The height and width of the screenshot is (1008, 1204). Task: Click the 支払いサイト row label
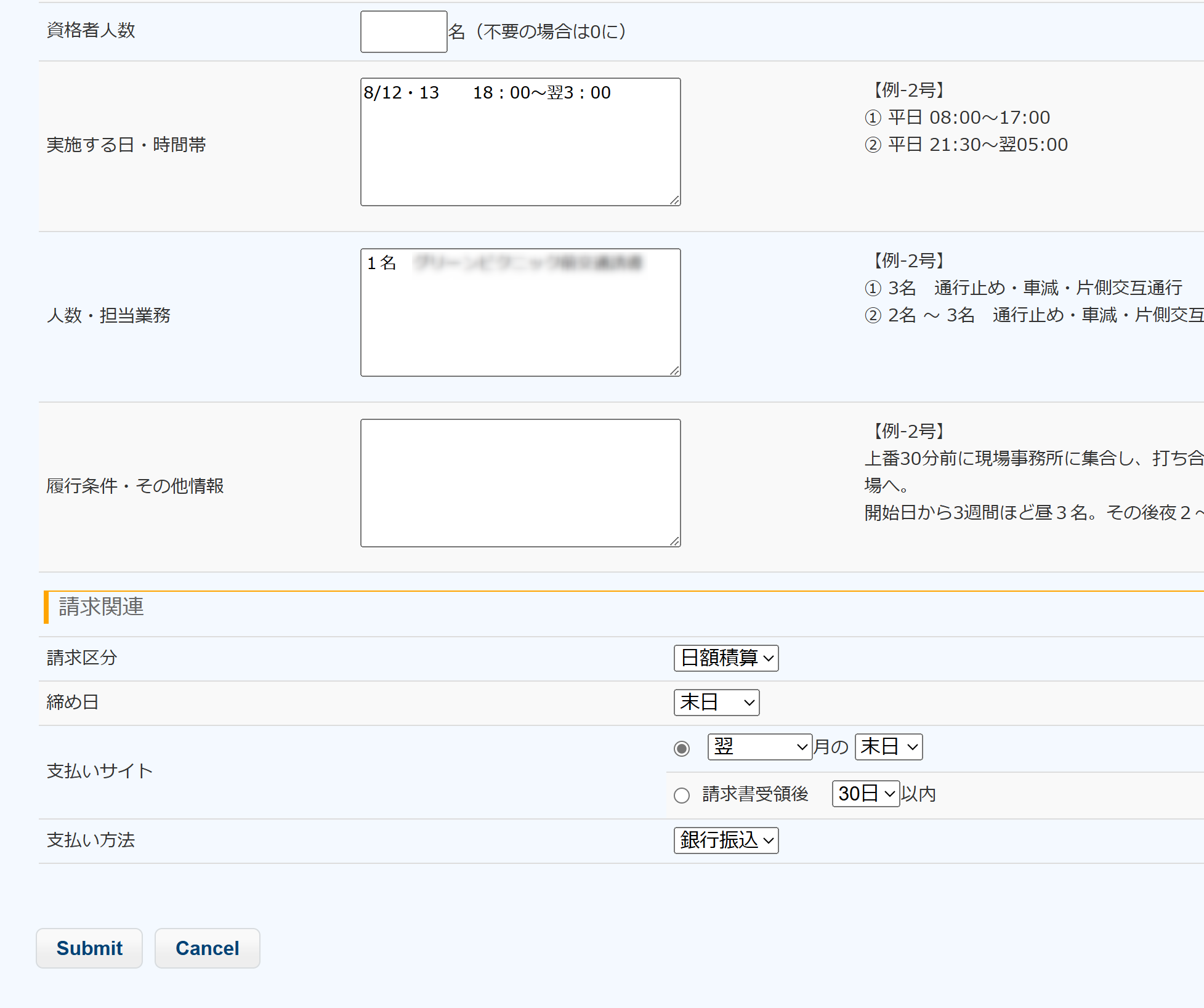100,771
